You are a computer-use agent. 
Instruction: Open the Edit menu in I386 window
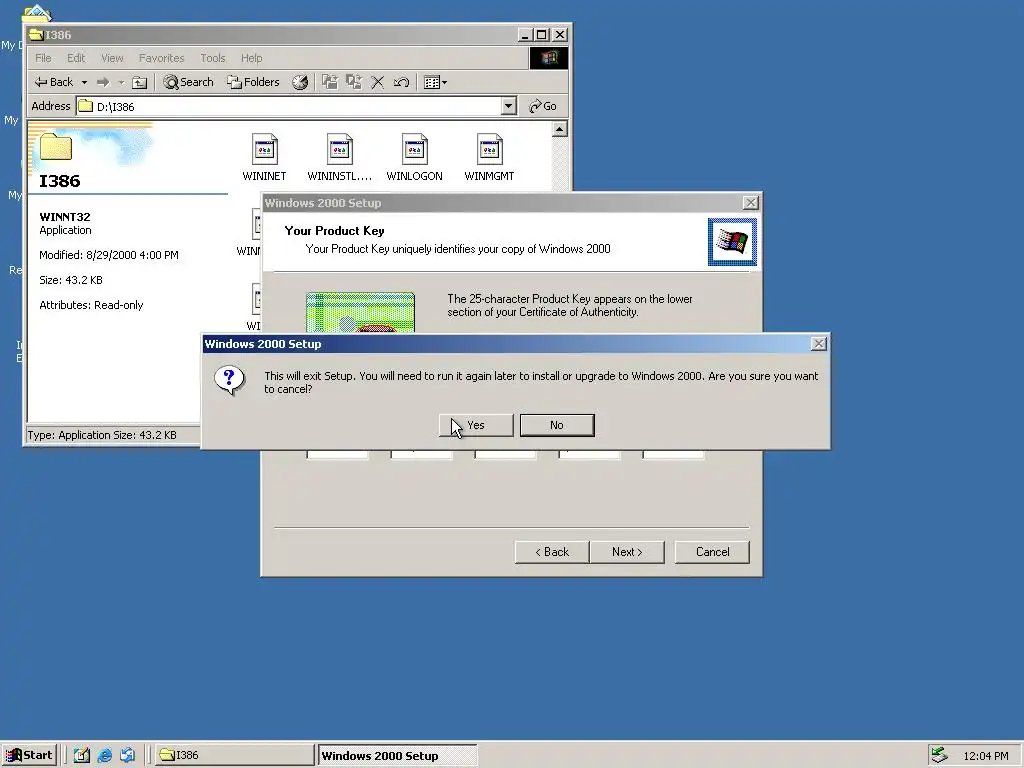coord(76,58)
